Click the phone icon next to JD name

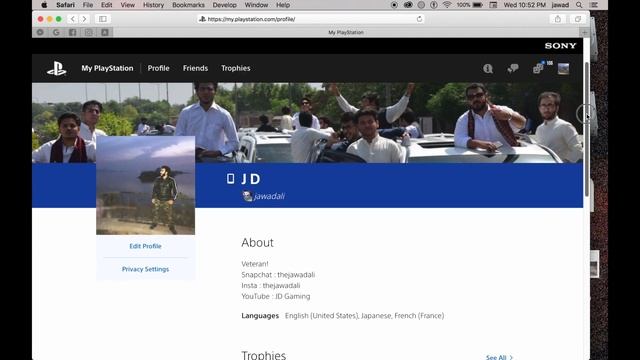coord(231,178)
